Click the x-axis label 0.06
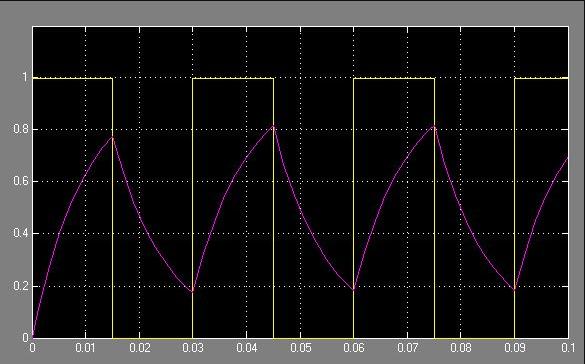This screenshot has width=585, height=364. click(x=354, y=348)
